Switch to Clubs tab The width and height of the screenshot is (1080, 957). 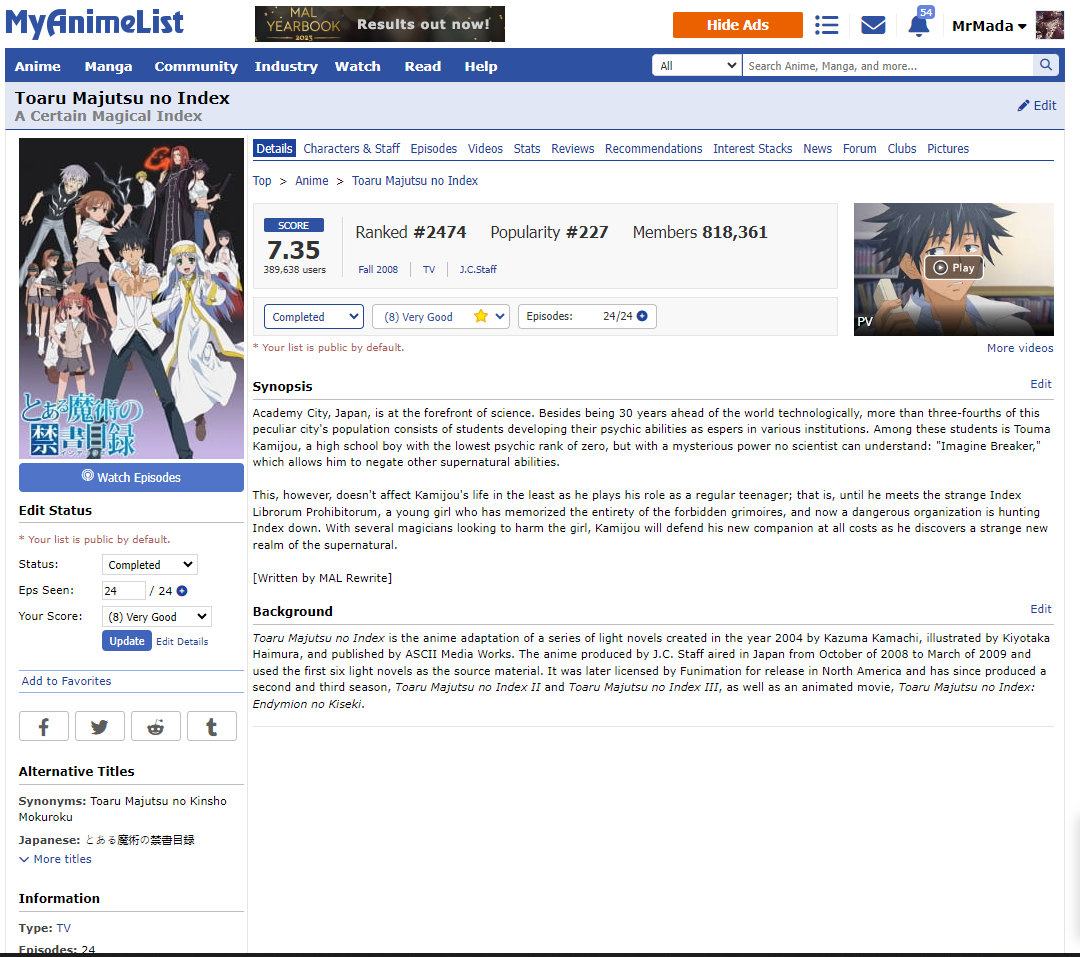point(901,148)
